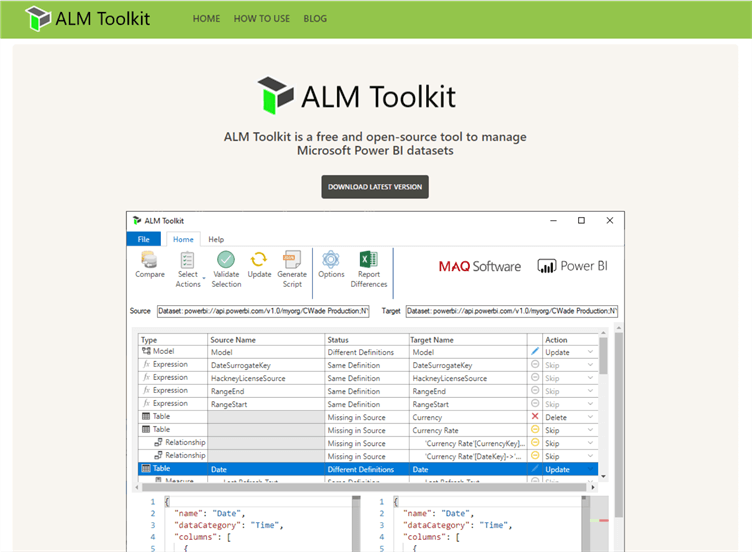Click the source JSON pane scrollbar
This screenshot has height=552, width=752.
click(x=356, y=524)
